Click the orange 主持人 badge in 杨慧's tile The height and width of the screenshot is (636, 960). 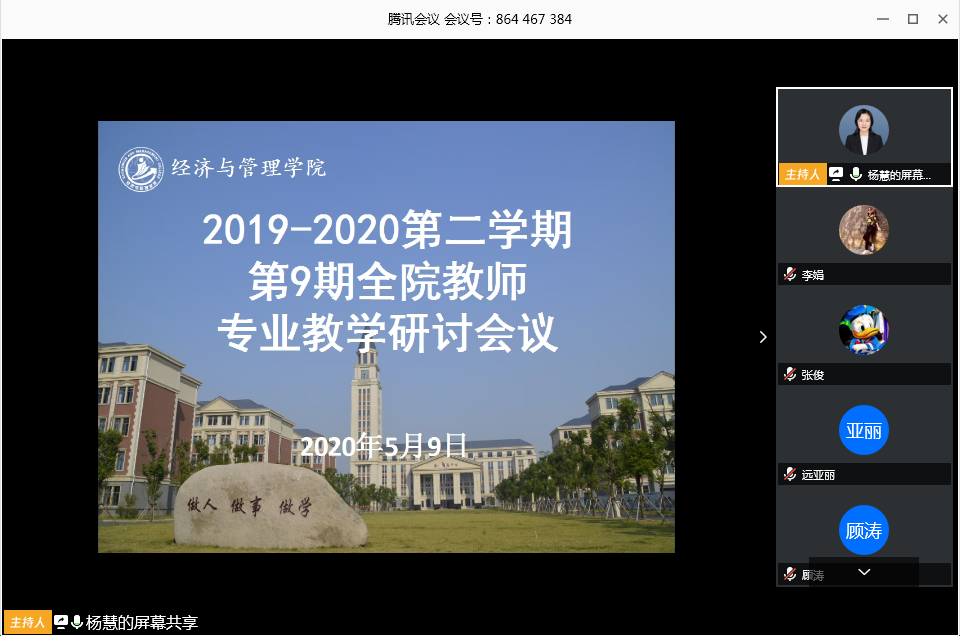tap(802, 174)
